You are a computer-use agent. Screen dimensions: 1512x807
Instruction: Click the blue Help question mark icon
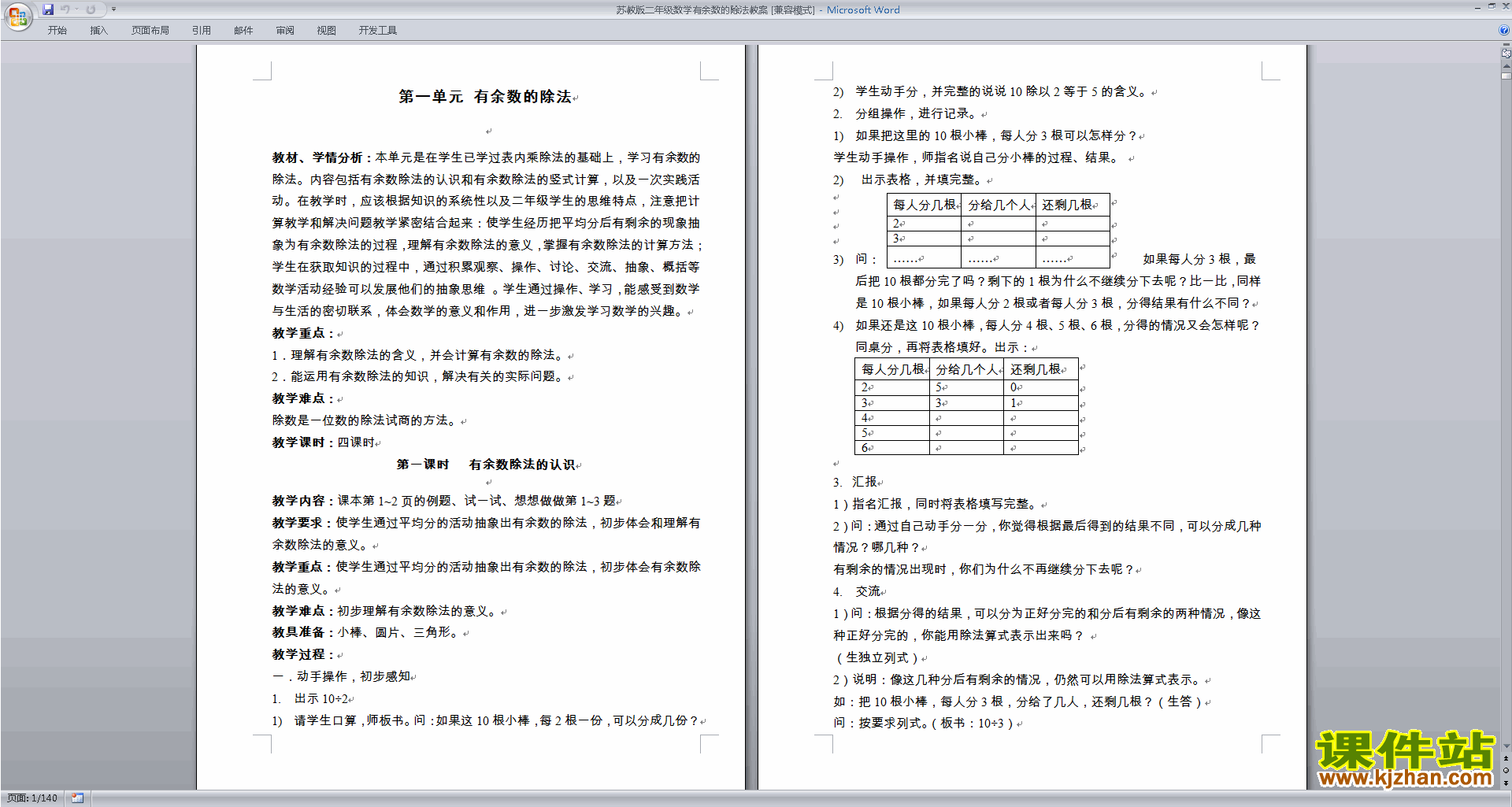click(x=1504, y=30)
